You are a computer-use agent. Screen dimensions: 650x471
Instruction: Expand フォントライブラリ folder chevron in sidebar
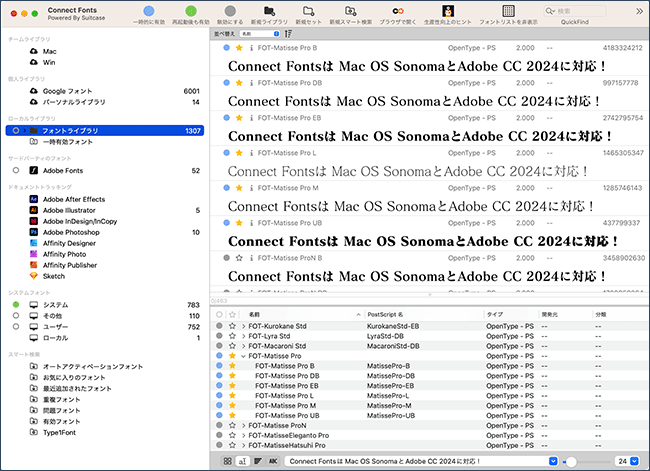click(24, 131)
